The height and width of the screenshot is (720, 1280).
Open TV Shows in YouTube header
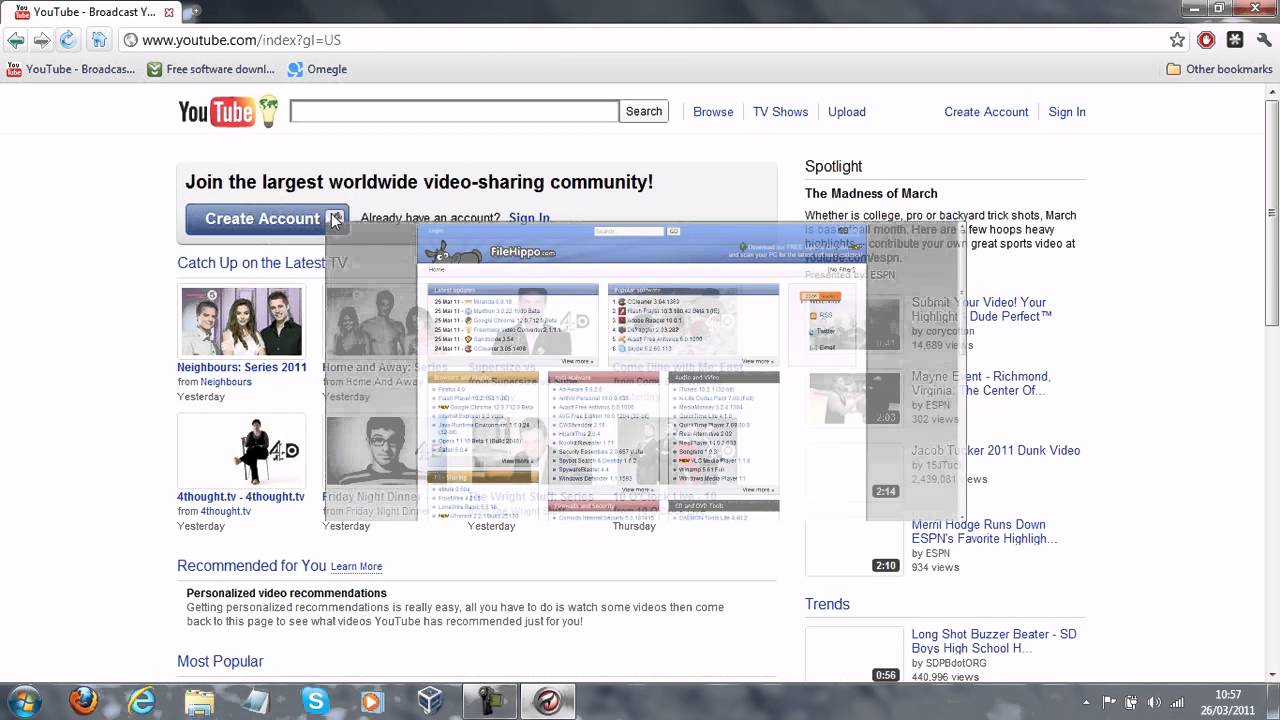780,112
